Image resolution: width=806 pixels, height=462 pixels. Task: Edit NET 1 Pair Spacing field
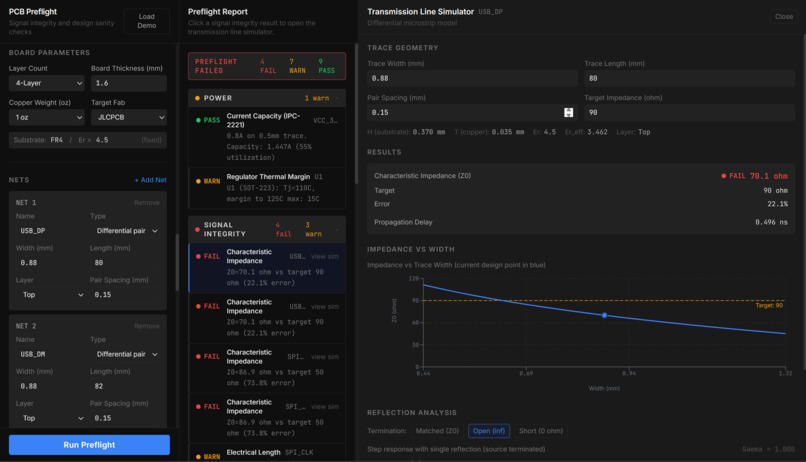126,294
